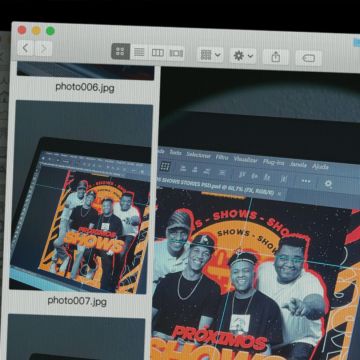Switch Finder to list view
This screenshot has width=360, height=360.
pos(139,52)
